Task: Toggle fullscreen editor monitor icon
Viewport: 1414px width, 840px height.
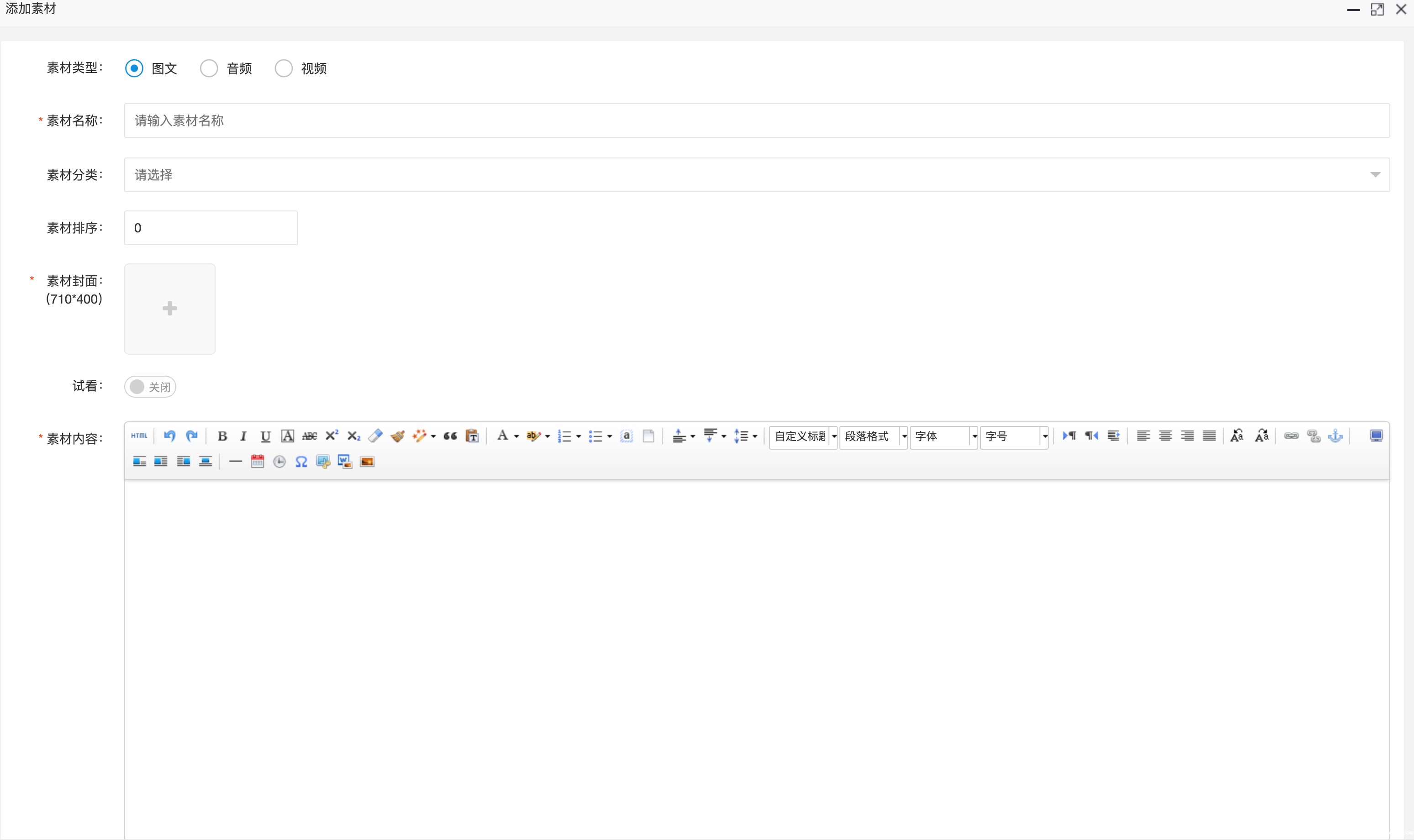Action: click(x=1376, y=436)
